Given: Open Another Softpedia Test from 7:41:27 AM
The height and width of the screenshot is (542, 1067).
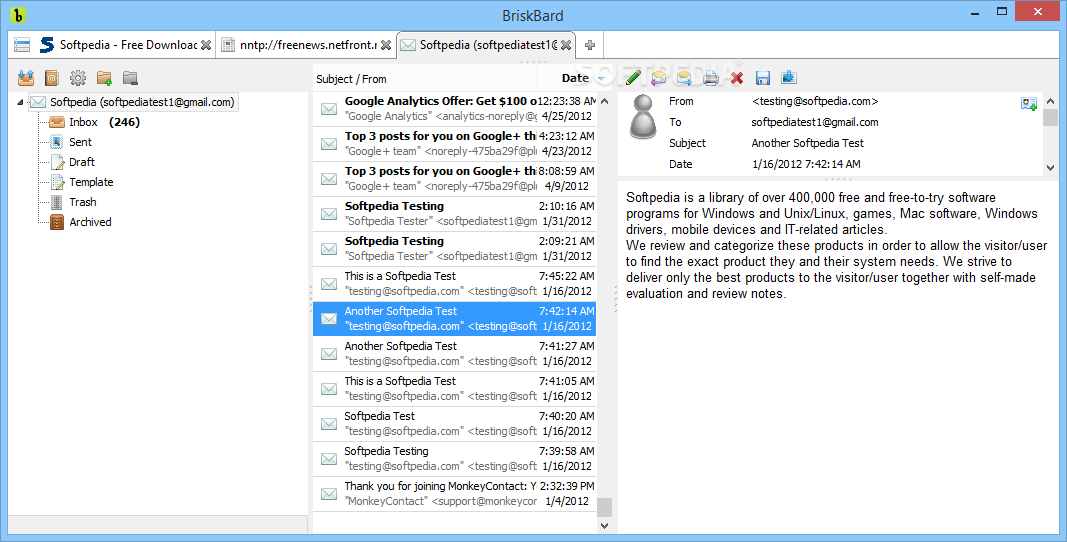Looking at the screenshot, I should coord(455,354).
